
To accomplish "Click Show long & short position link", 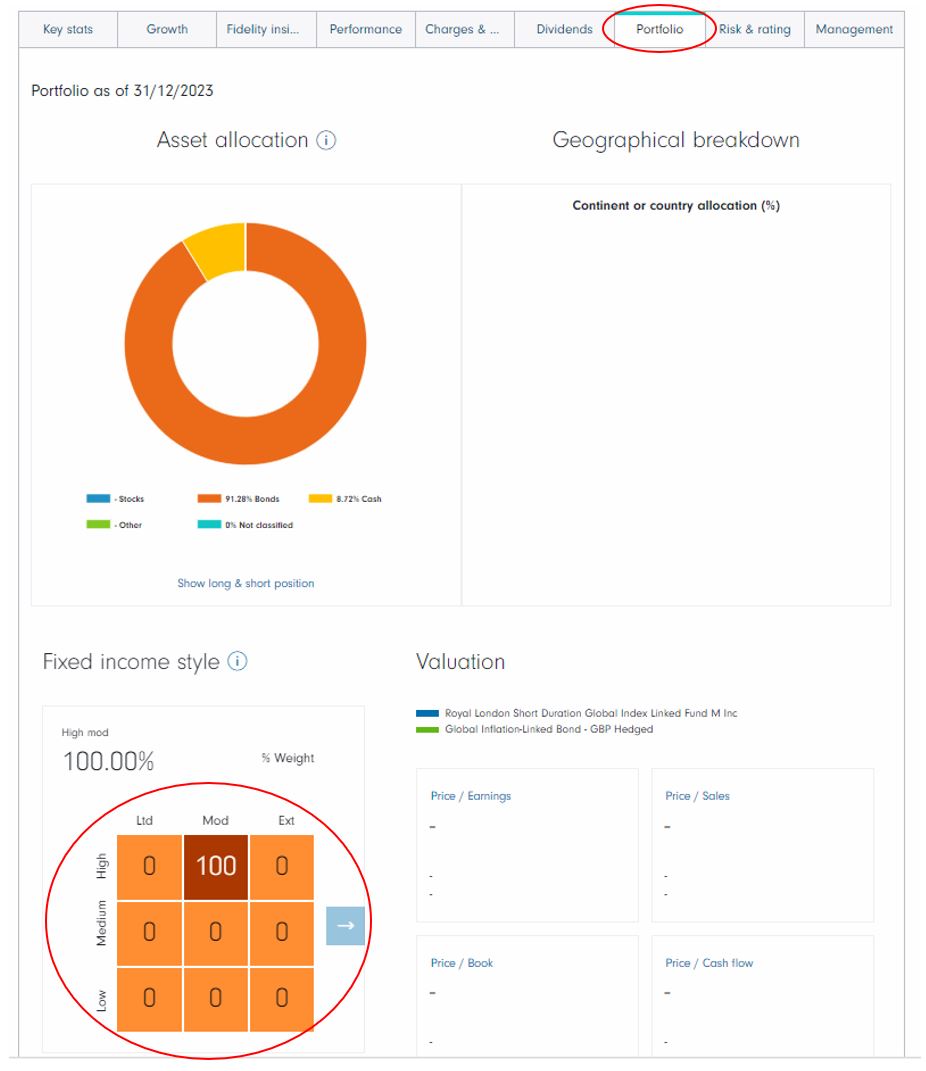I will [246, 583].
